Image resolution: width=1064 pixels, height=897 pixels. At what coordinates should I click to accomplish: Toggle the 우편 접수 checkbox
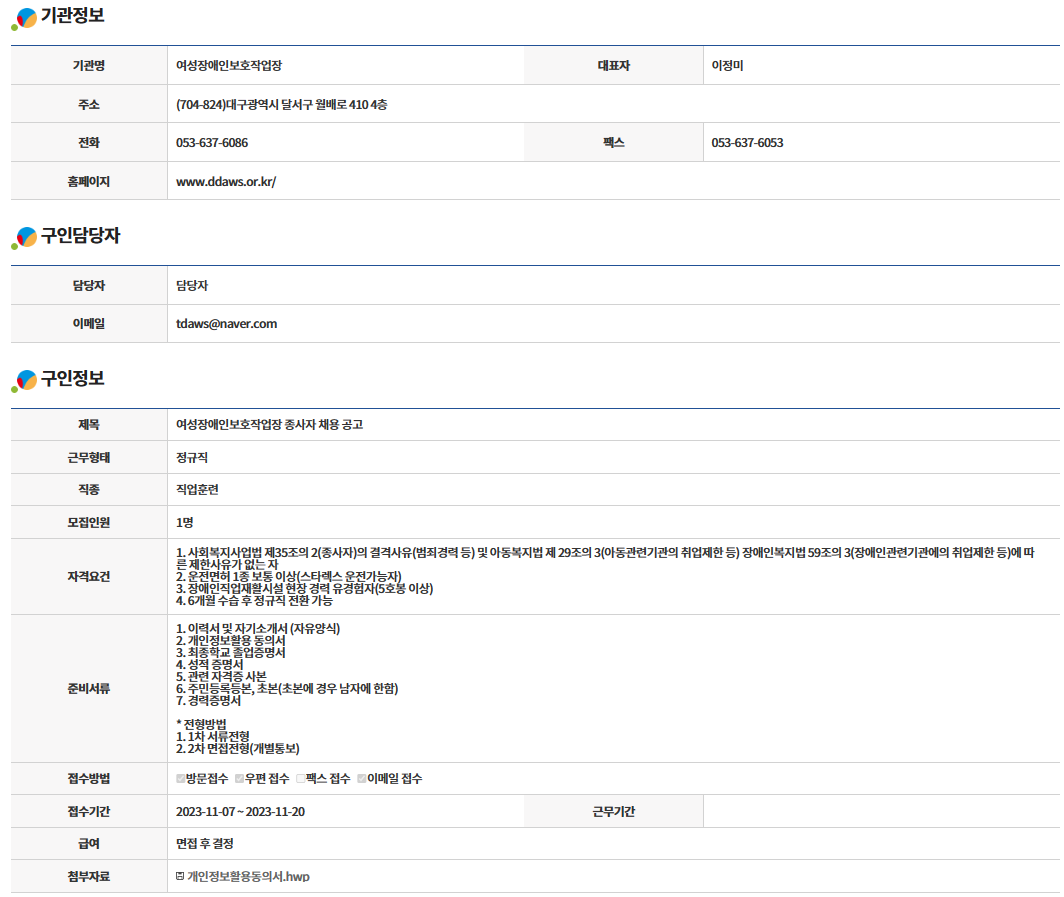pos(240,779)
